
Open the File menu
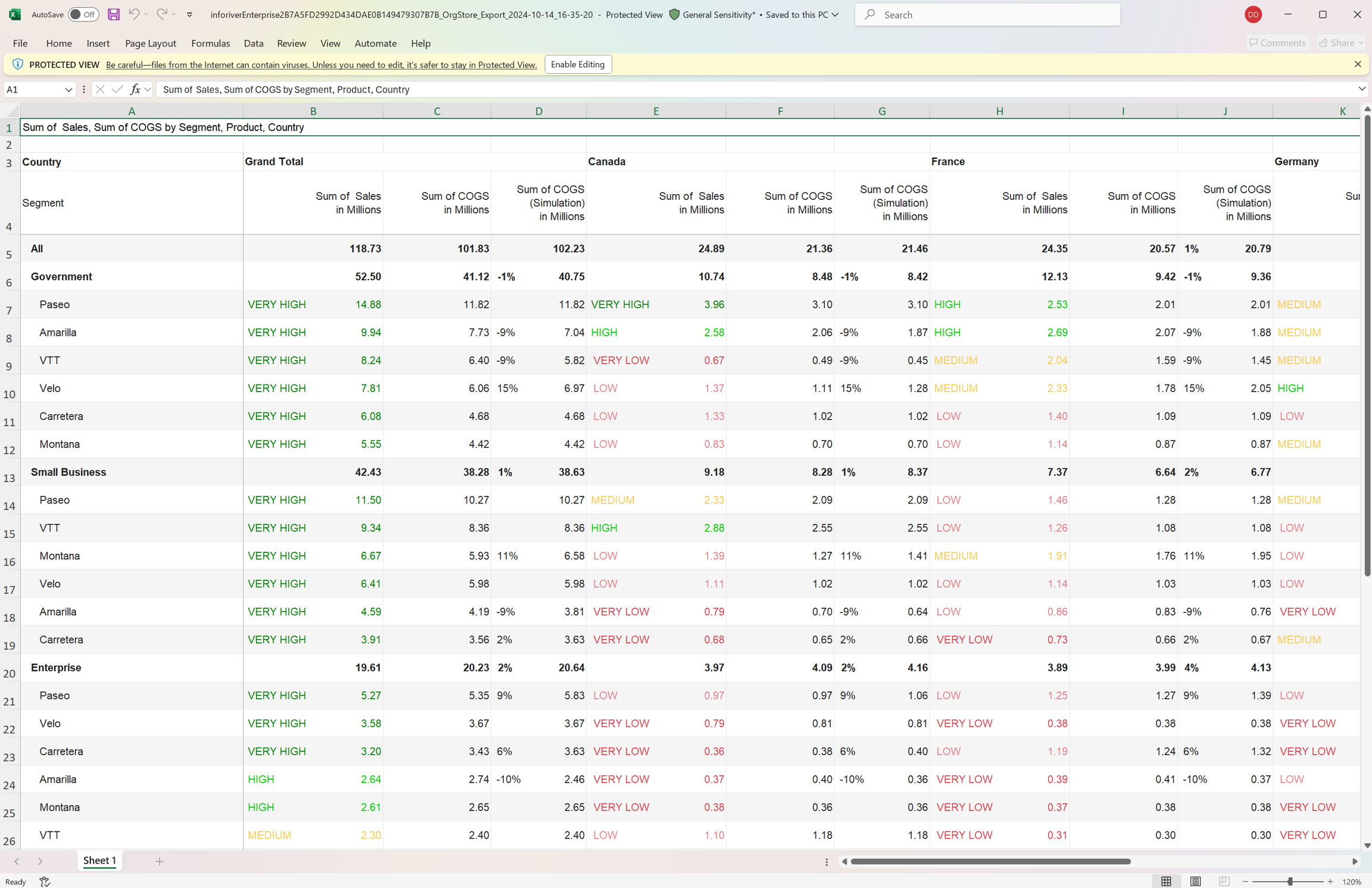click(x=20, y=43)
